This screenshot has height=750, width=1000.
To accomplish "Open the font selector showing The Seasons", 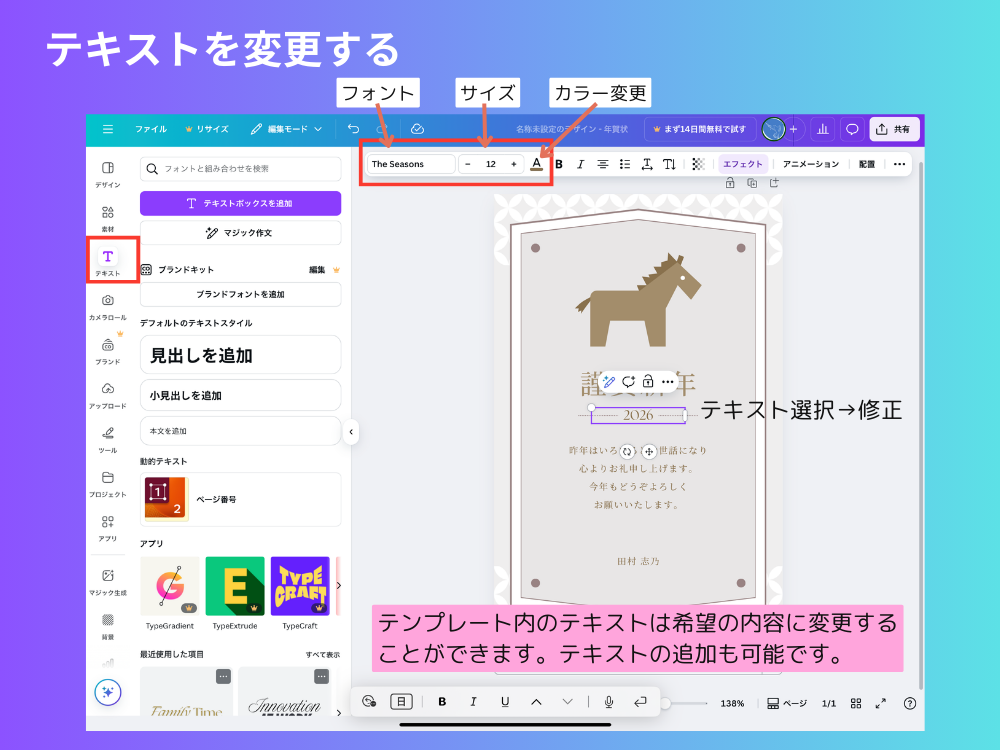I will [409, 163].
